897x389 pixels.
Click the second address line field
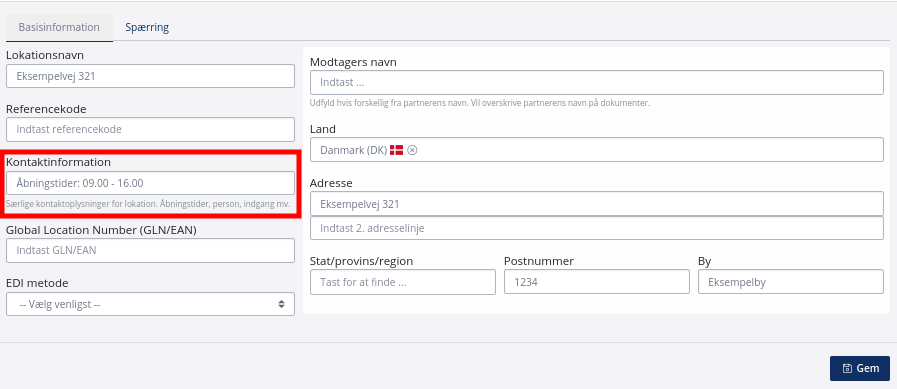pyautogui.click(x=597, y=228)
